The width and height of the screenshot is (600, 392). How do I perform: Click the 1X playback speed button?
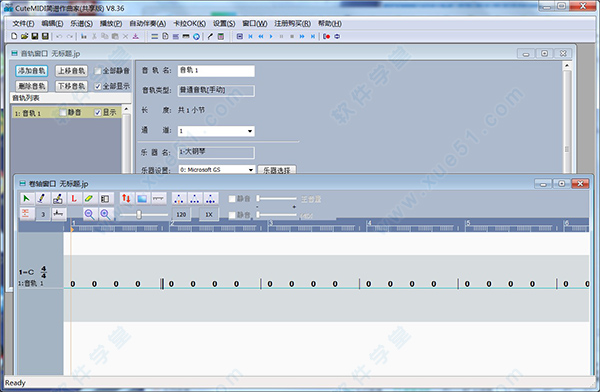point(209,214)
